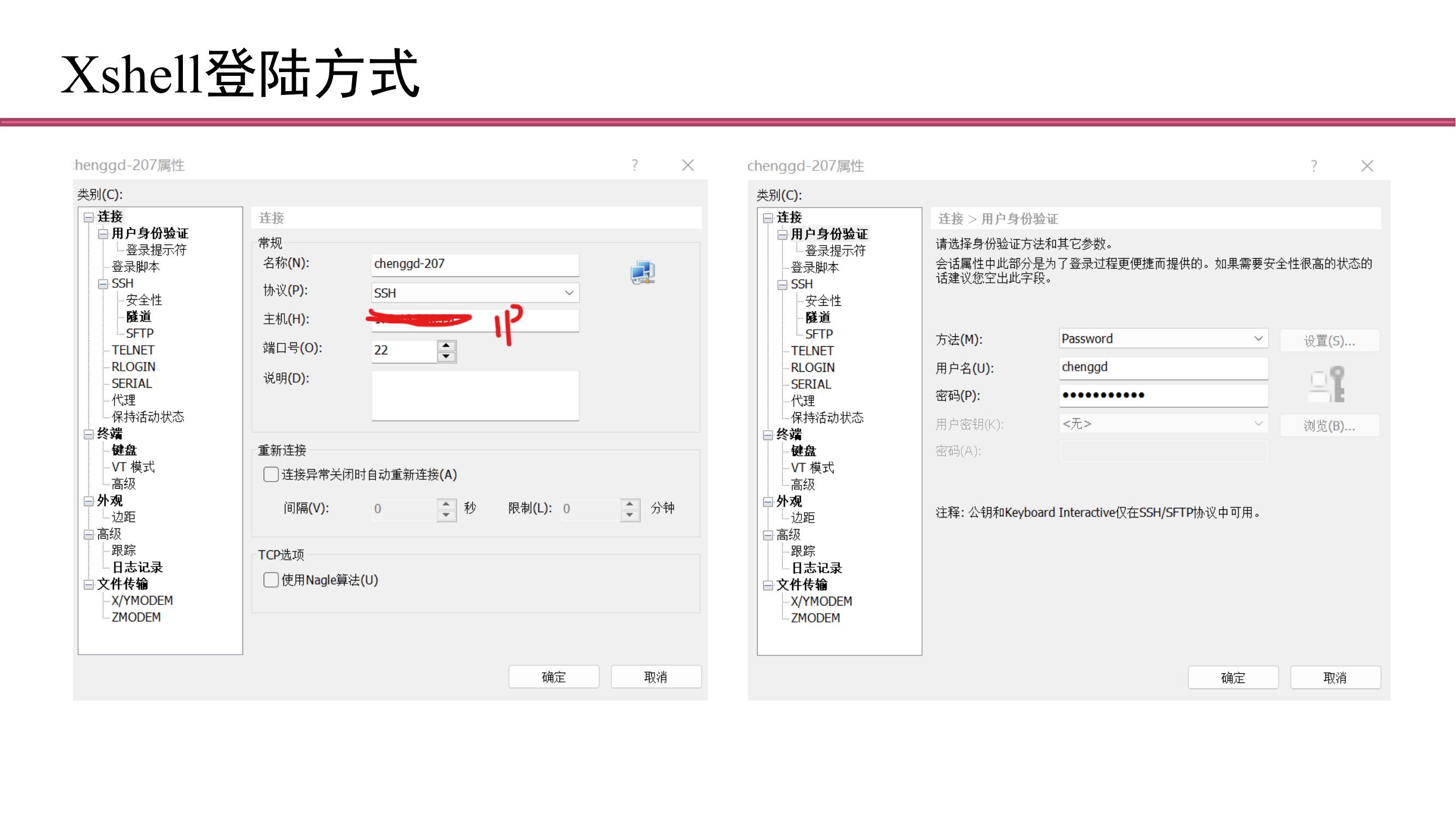Collapse the 高级 node in left tree
This screenshot has height=819, width=1456.
coord(89,534)
